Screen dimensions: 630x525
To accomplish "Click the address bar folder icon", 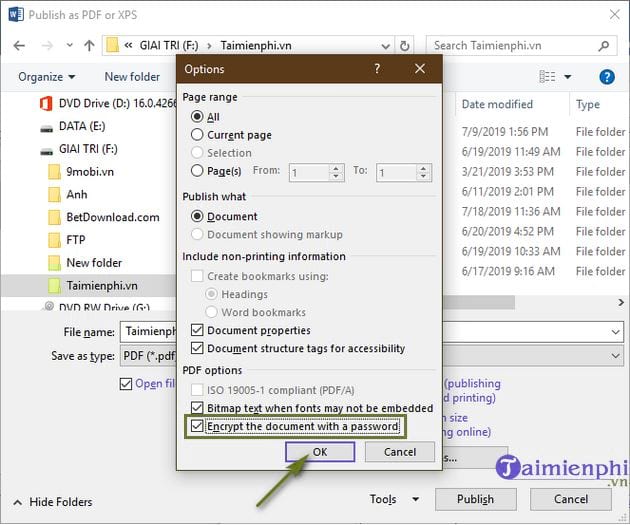I will tap(112, 45).
